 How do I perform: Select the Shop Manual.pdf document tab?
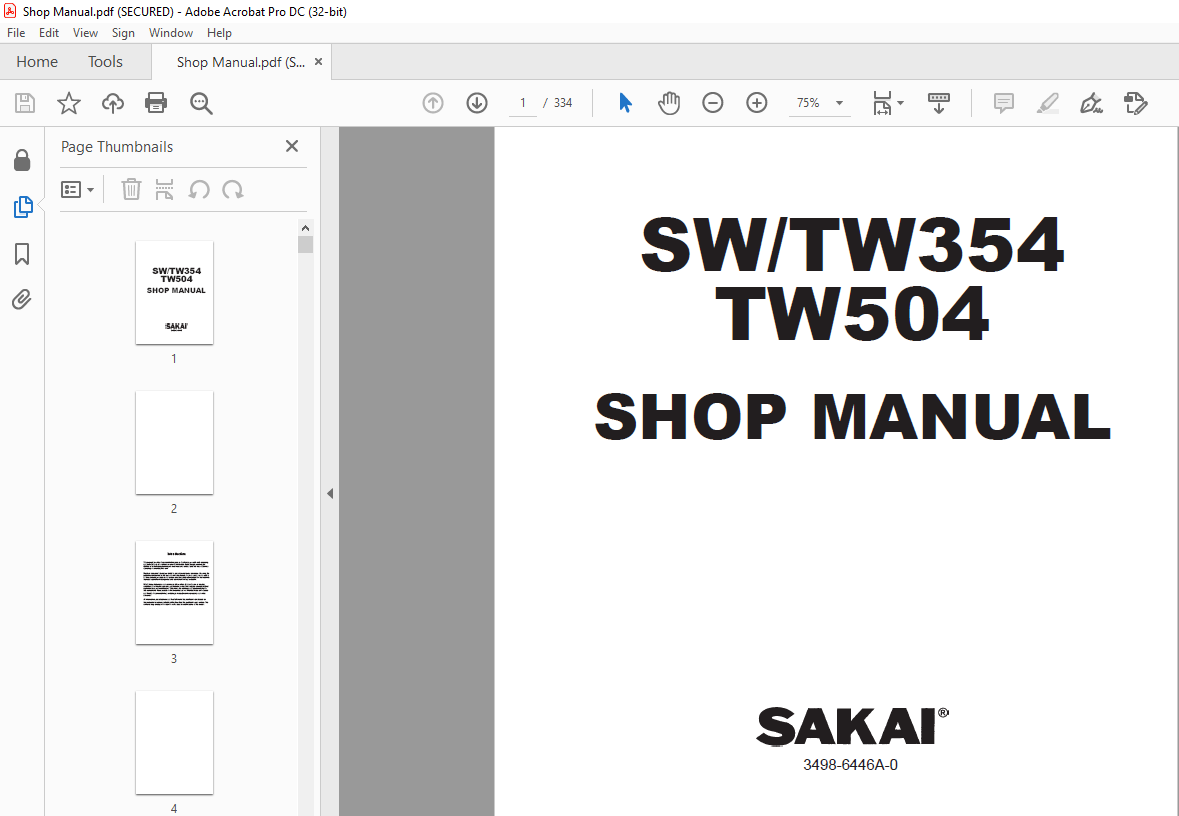click(x=241, y=62)
